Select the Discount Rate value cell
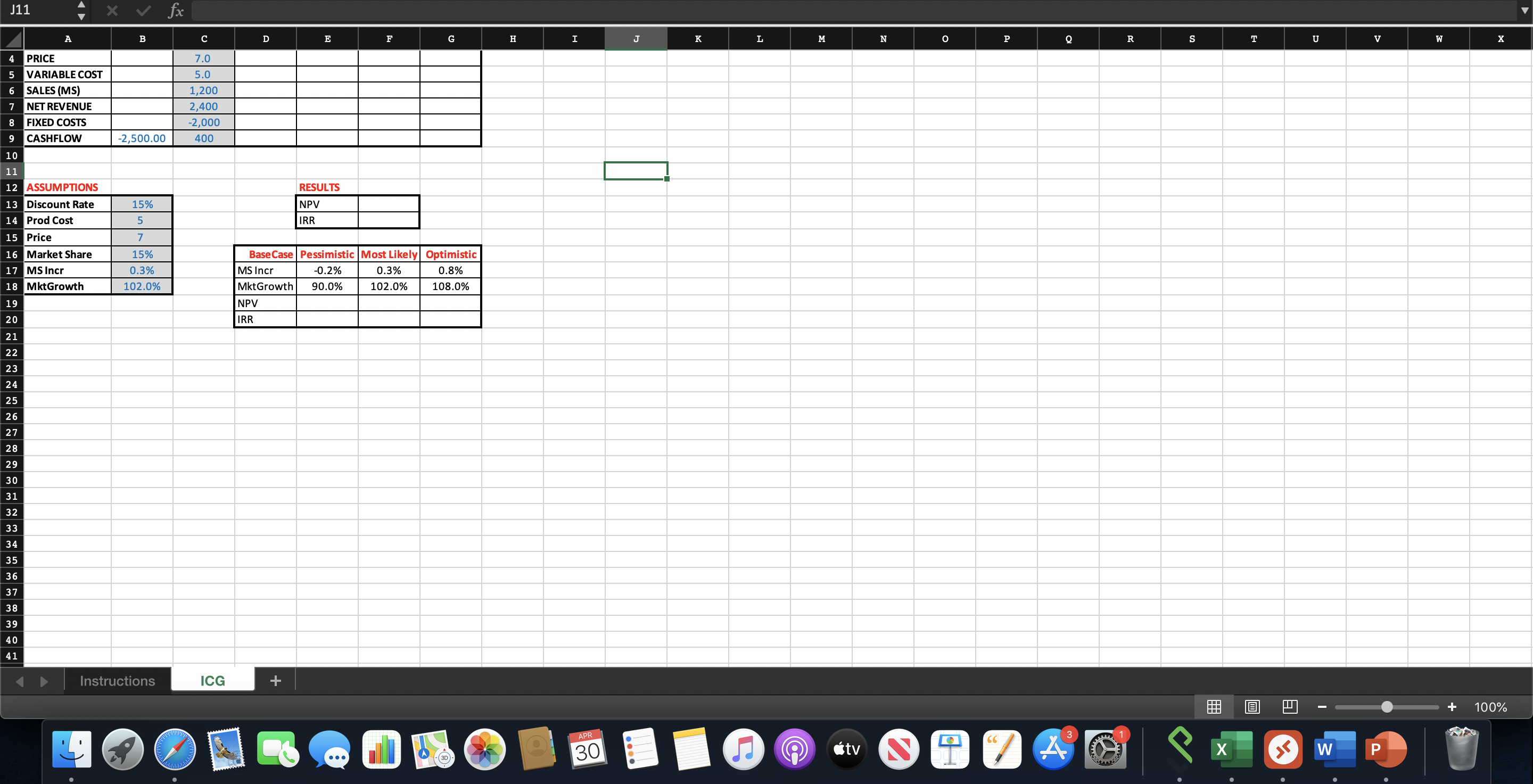 pyautogui.click(x=142, y=204)
